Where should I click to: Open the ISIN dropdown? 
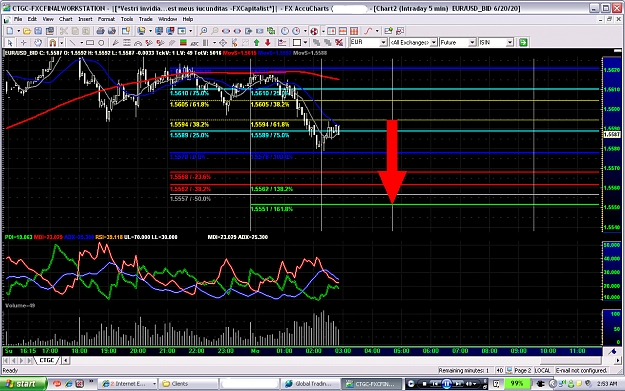pos(509,42)
